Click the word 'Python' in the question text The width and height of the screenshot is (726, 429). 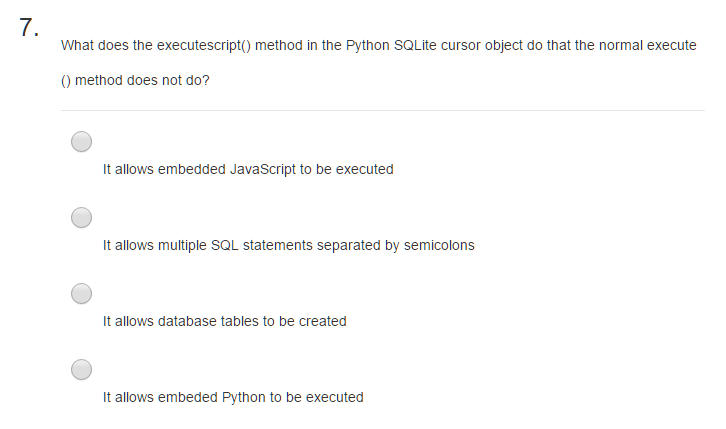[x=368, y=45]
